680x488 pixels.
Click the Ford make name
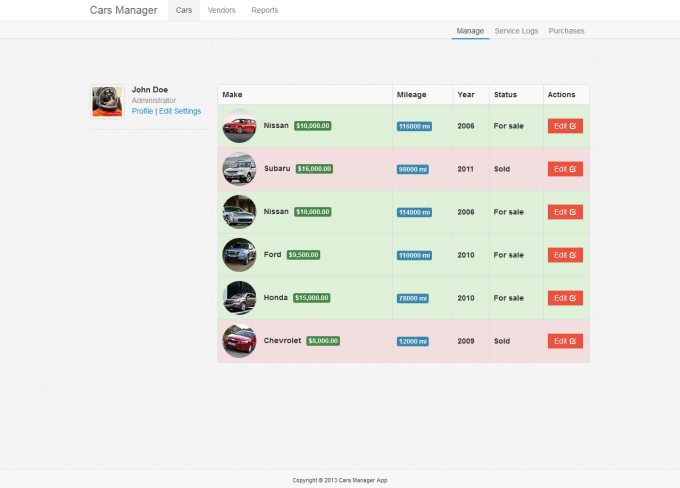pos(272,254)
